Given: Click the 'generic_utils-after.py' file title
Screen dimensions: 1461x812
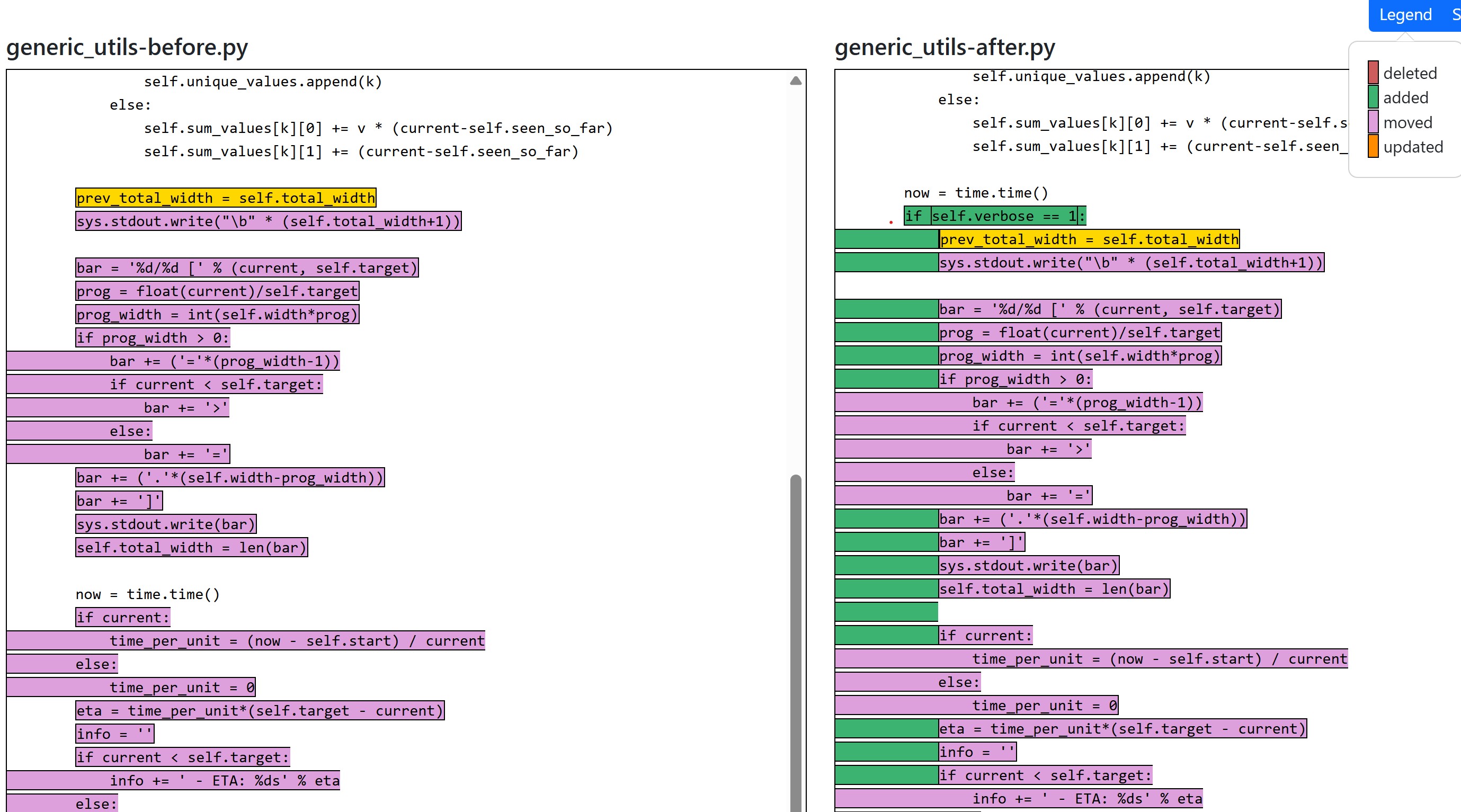Looking at the screenshot, I should point(945,47).
